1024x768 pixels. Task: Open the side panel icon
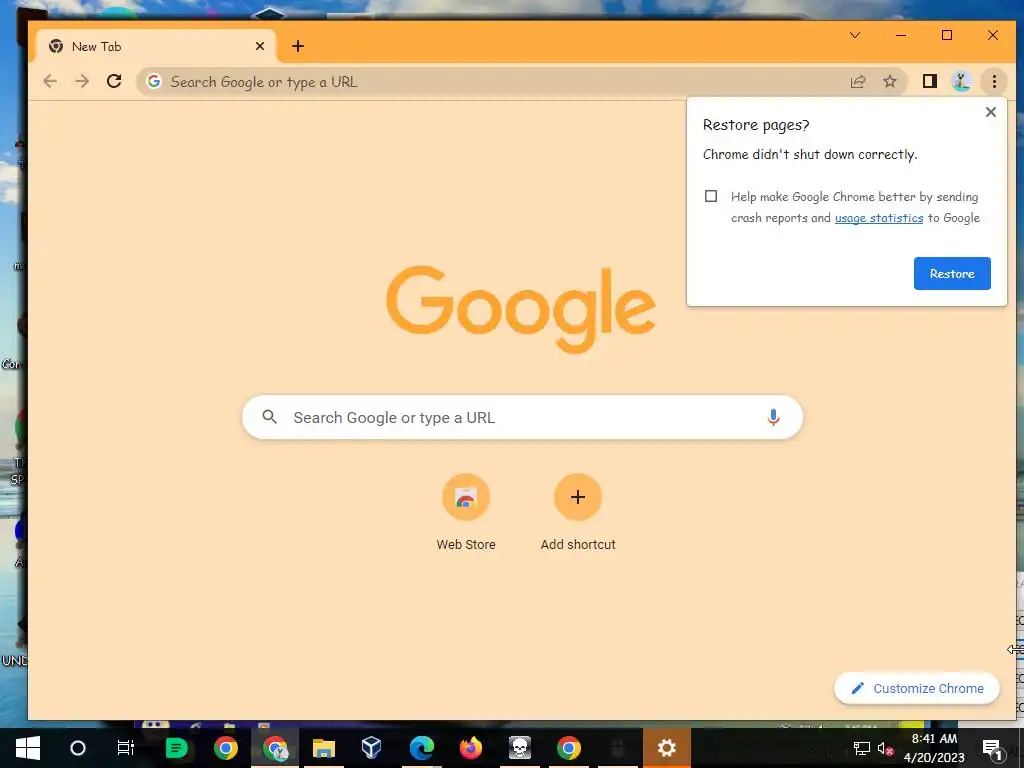(x=929, y=82)
